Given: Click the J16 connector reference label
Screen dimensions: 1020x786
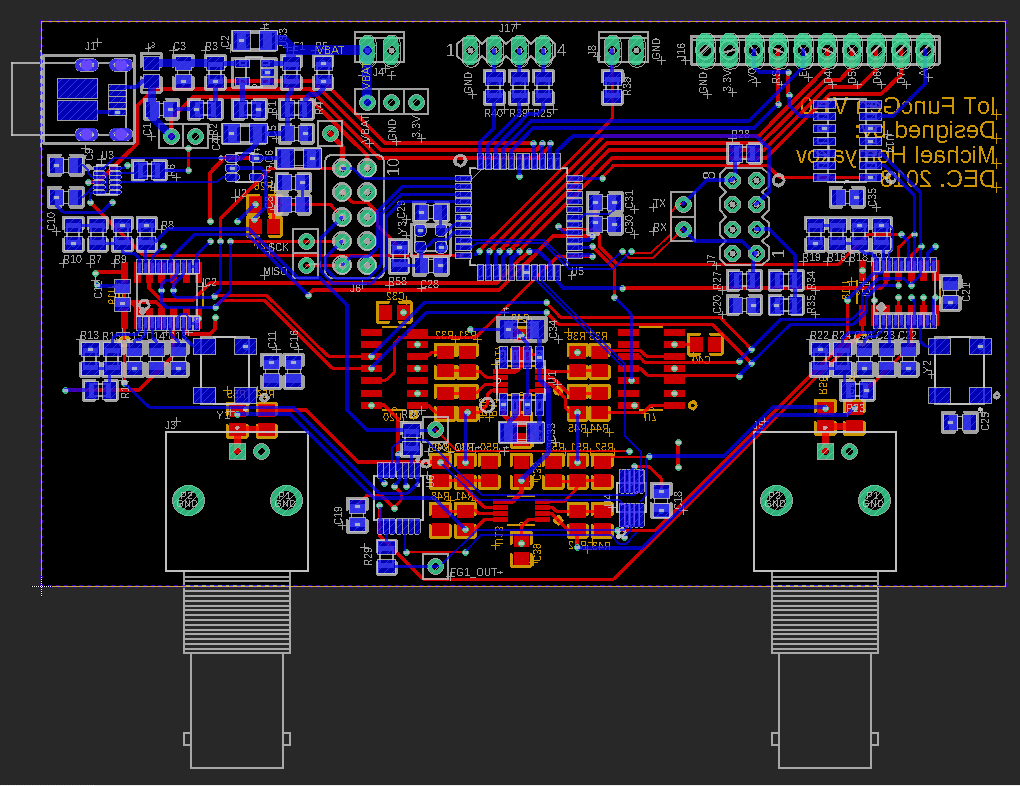Looking at the screenshot, I should tap(681, 50).
